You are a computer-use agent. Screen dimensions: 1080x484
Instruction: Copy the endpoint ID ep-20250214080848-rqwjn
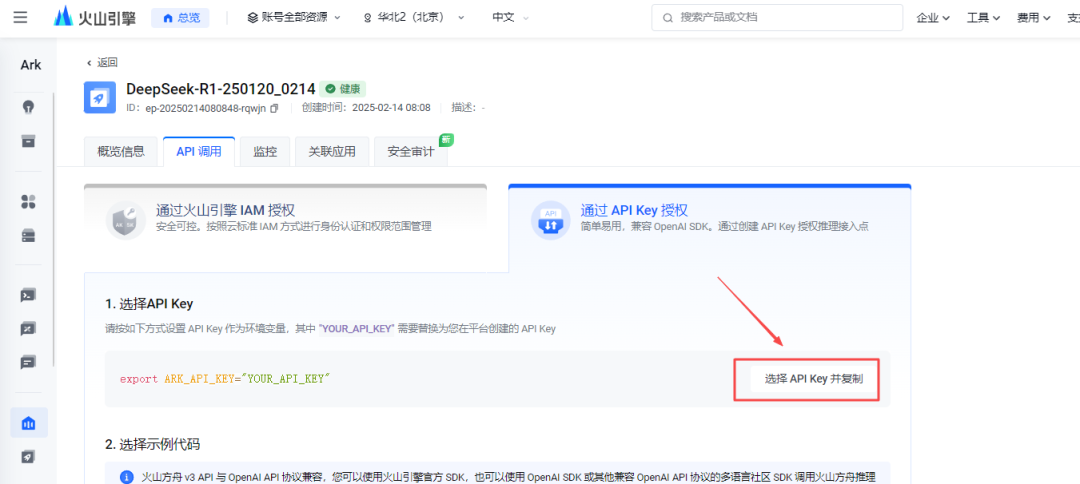point(274,108)
